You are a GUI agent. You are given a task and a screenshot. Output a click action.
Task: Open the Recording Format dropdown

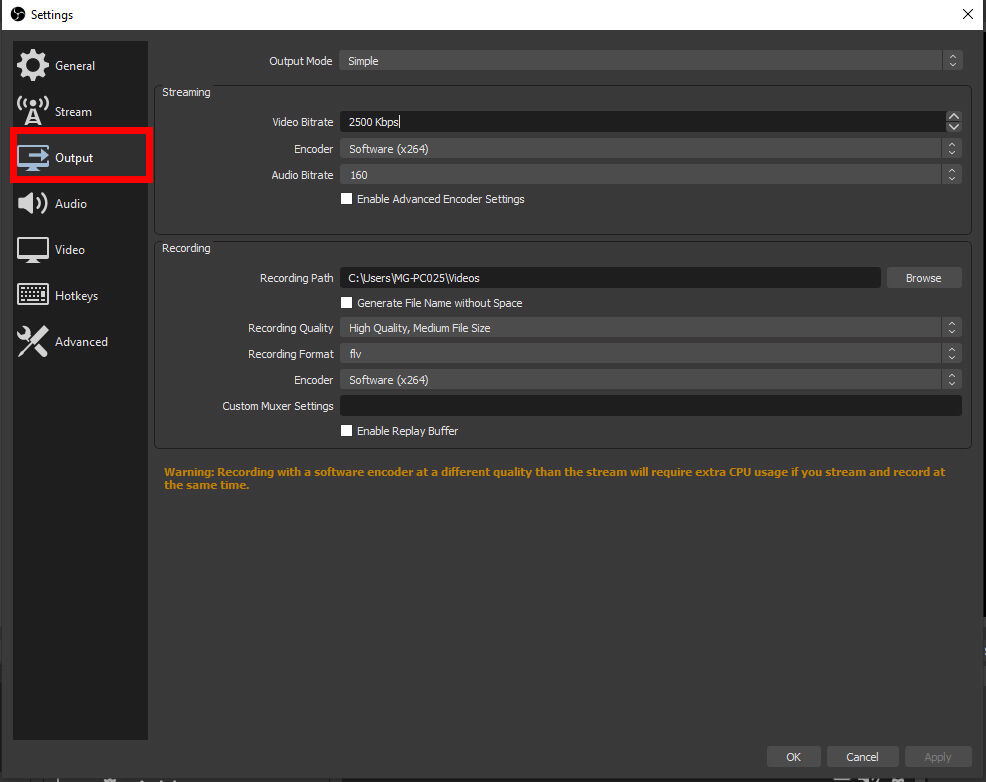coord(650,354)
